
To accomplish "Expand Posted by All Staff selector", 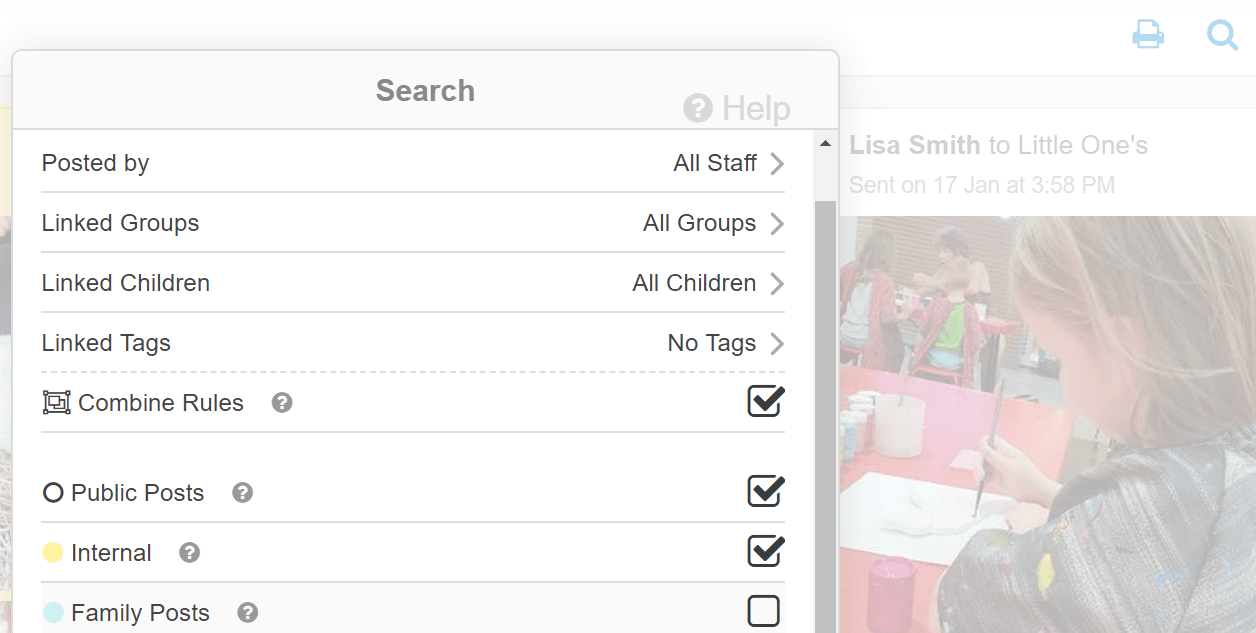I will point(728,163).
